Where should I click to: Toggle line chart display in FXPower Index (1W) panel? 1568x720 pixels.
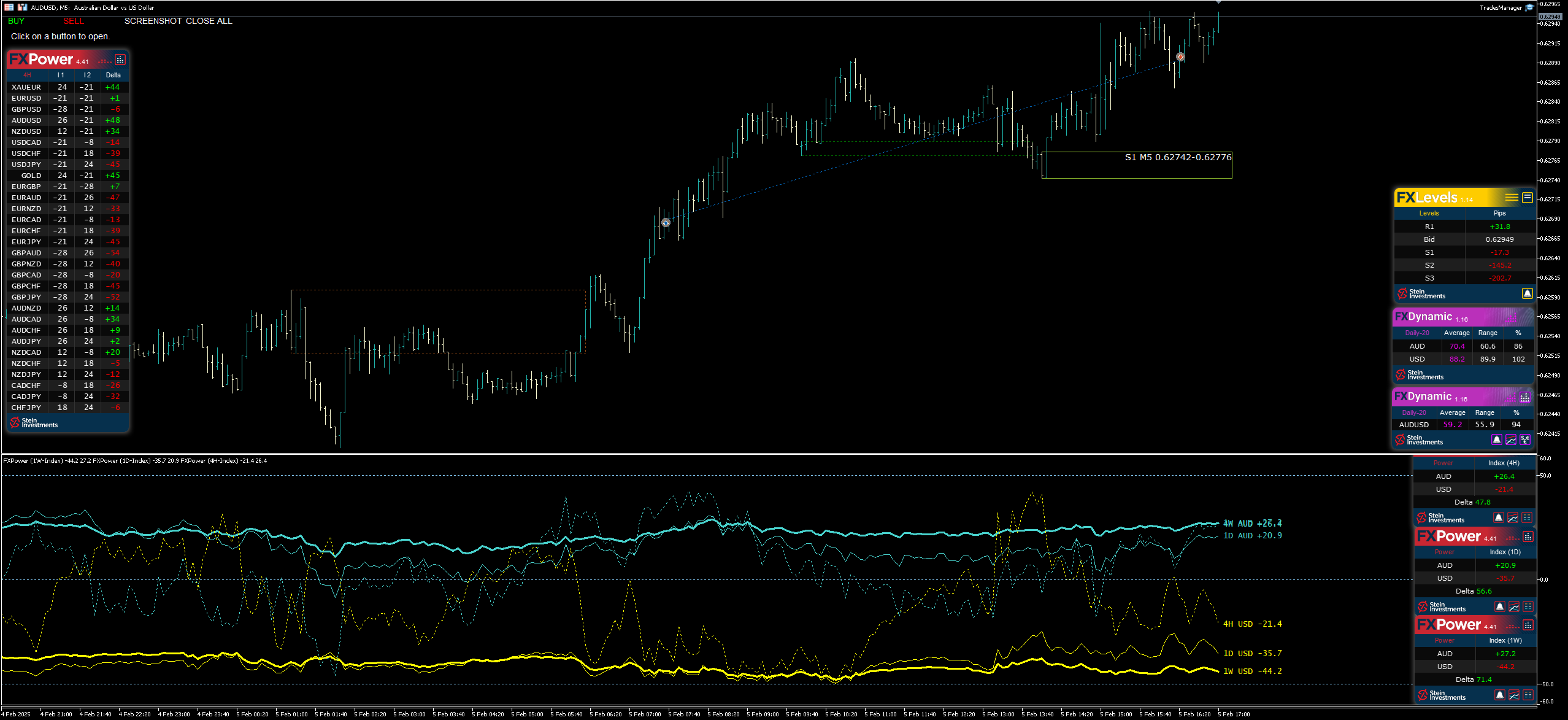[1514, 695]
